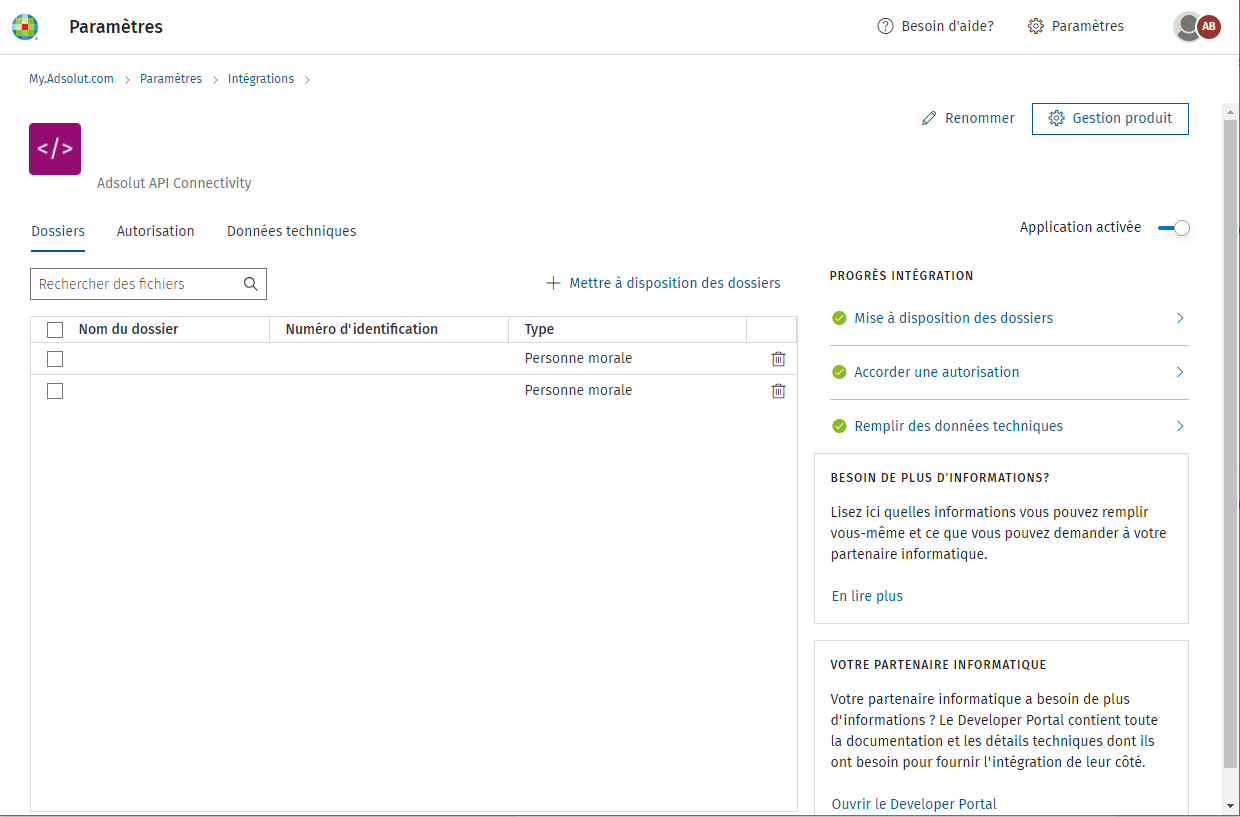Click the search magnifier icon
This screenshot has width=1240, height=817.
coord(251,284)
